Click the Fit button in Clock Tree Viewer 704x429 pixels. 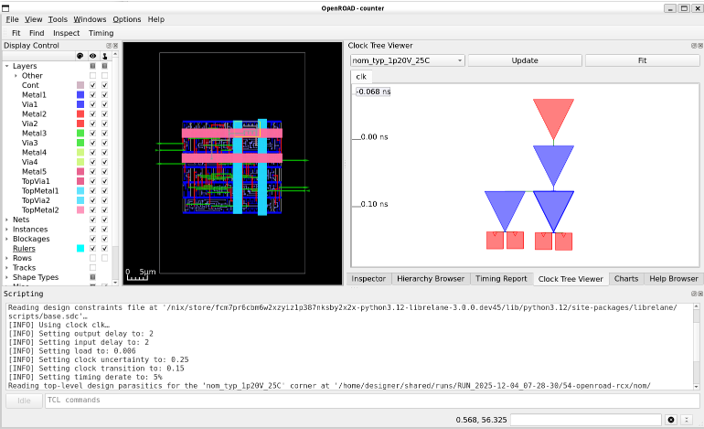click(640, 60)
